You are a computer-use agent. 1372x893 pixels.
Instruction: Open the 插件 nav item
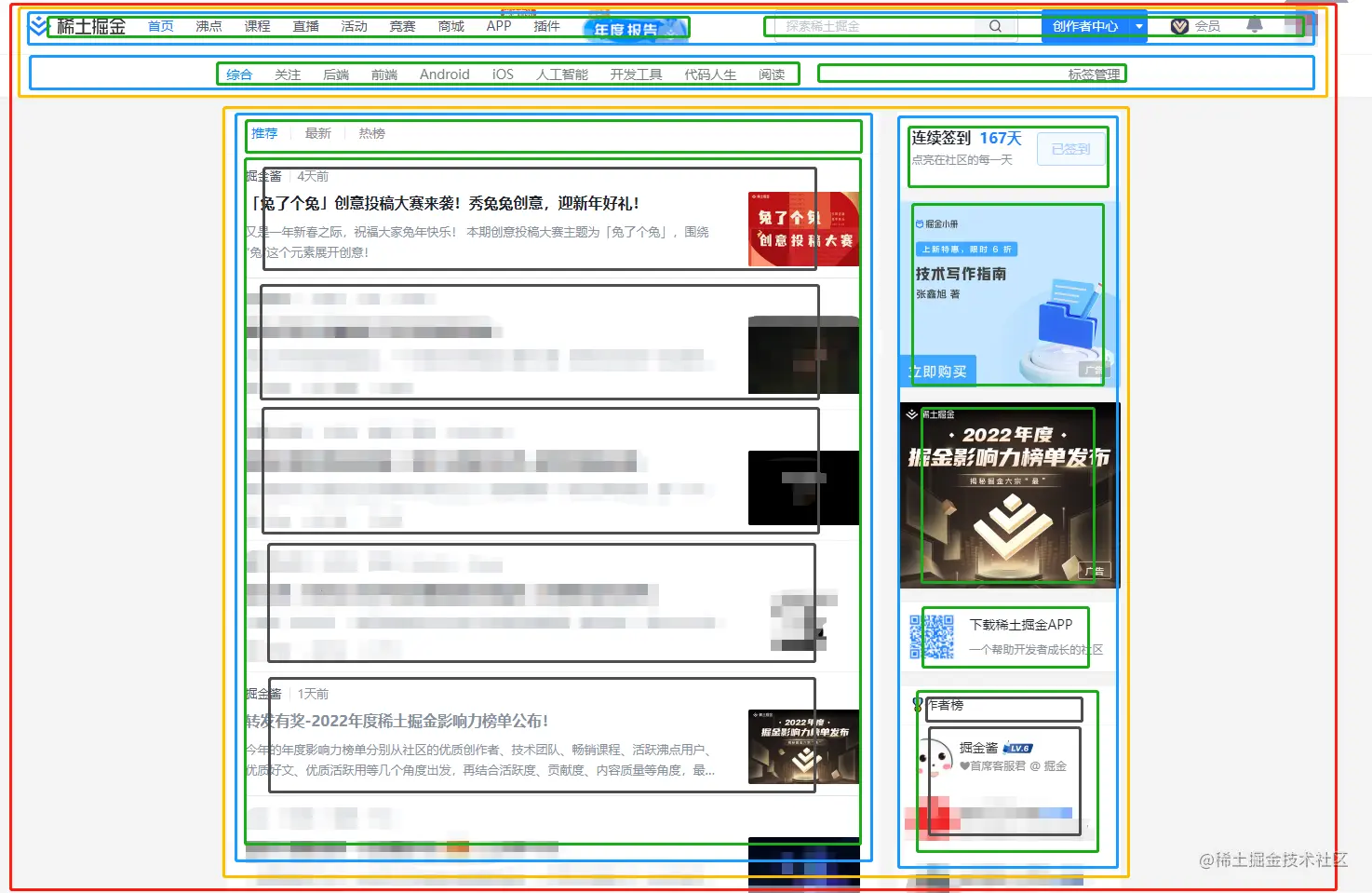pyautogui.click(x=547, y=26)
